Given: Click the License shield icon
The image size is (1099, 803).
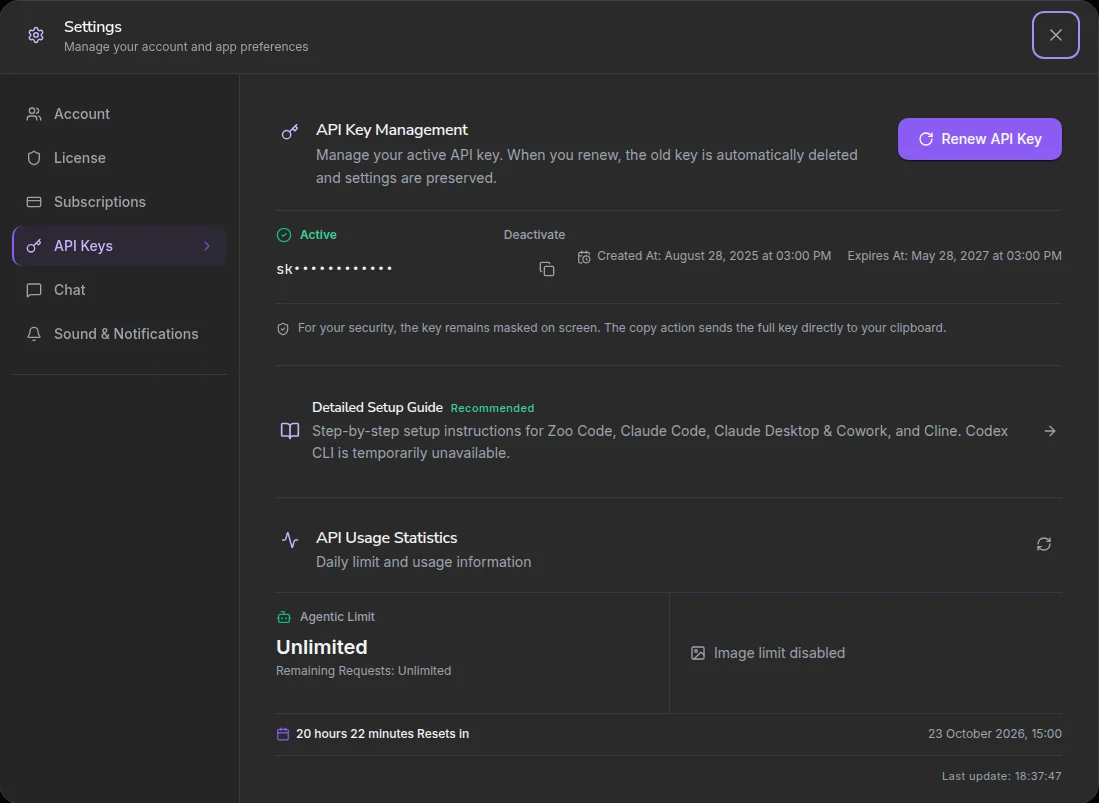Looking at the screenshot, I should tap(34, 158).
